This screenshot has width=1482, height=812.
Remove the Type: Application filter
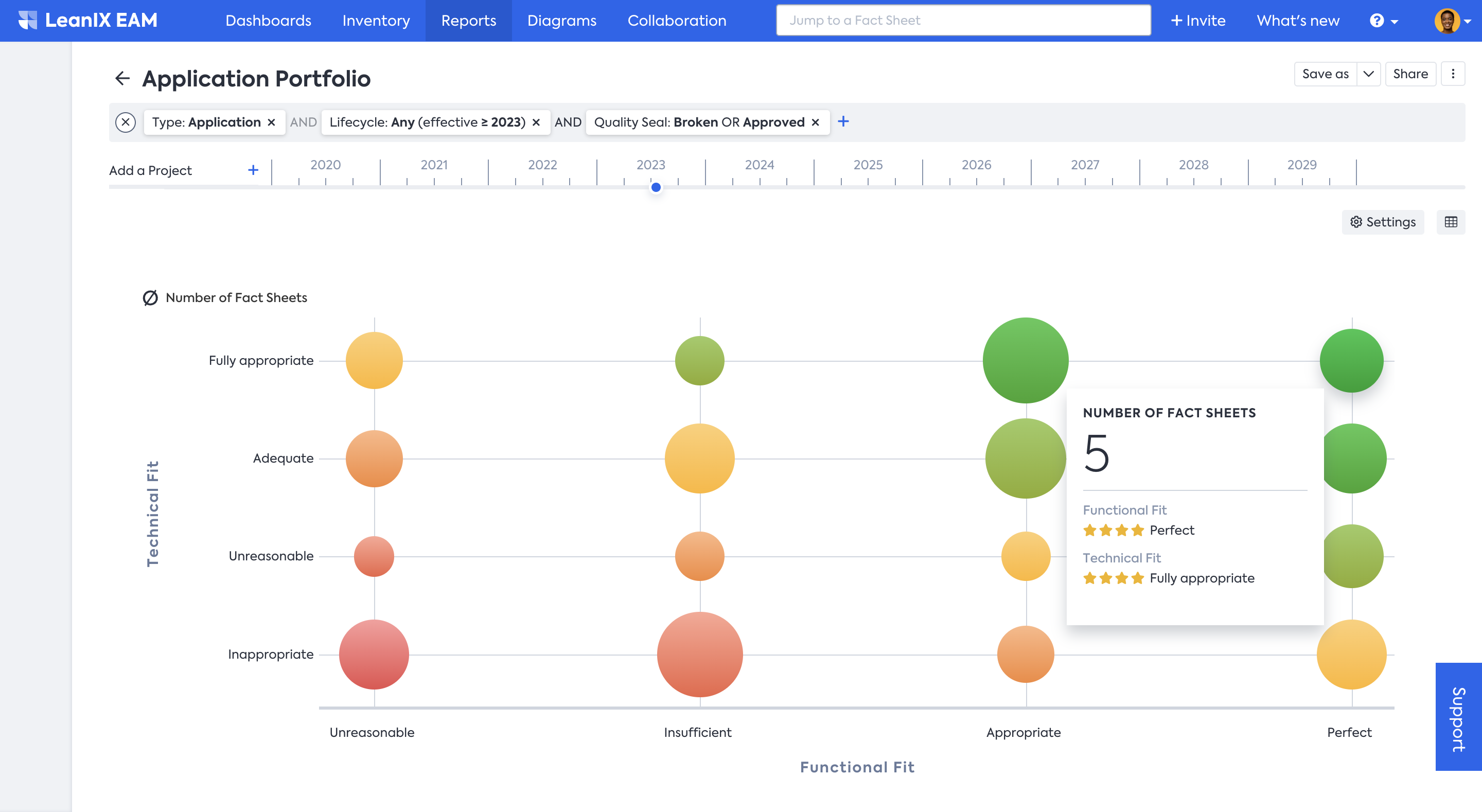[272, 122]
